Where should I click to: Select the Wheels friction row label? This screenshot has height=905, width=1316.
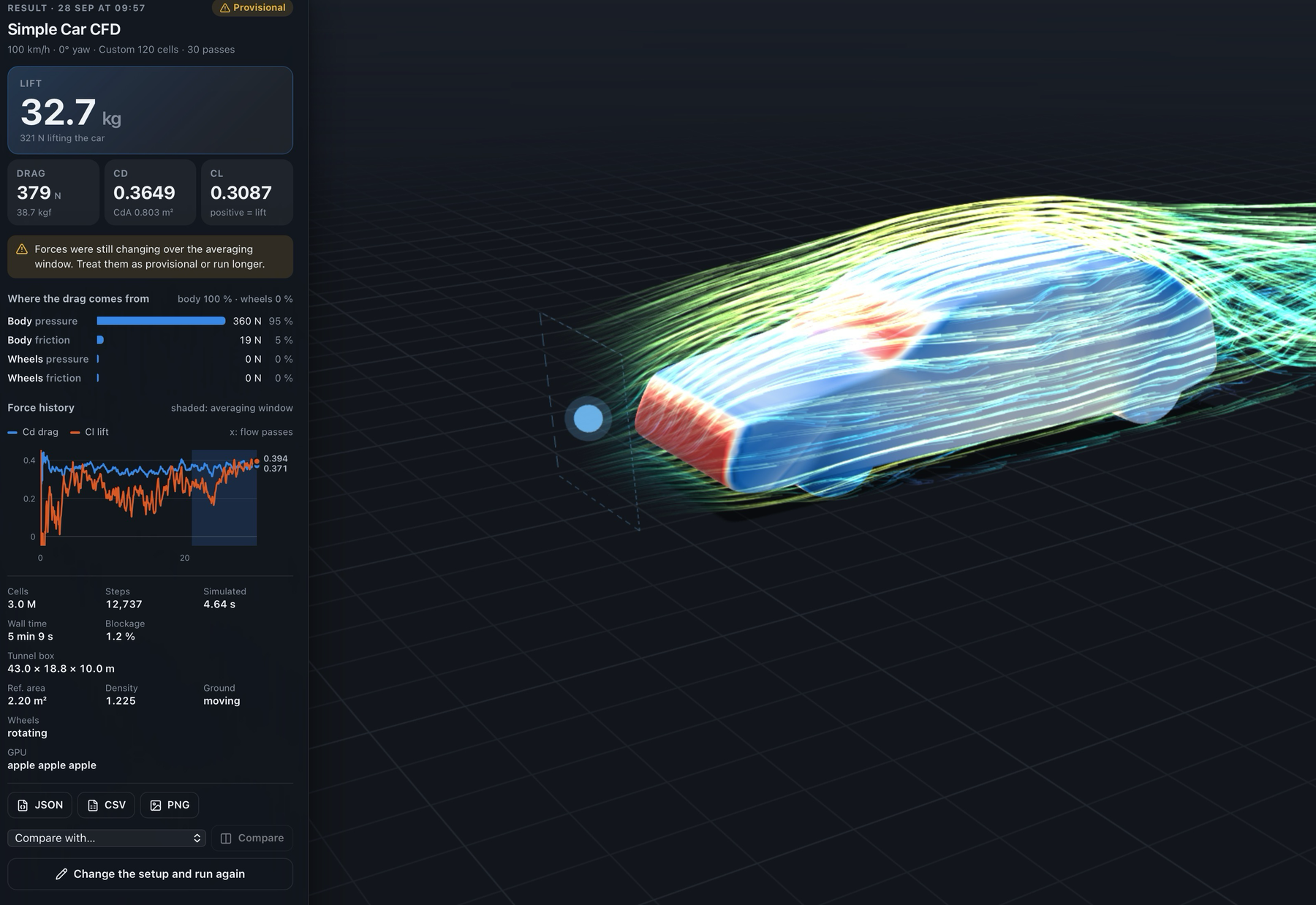(45, 378)
